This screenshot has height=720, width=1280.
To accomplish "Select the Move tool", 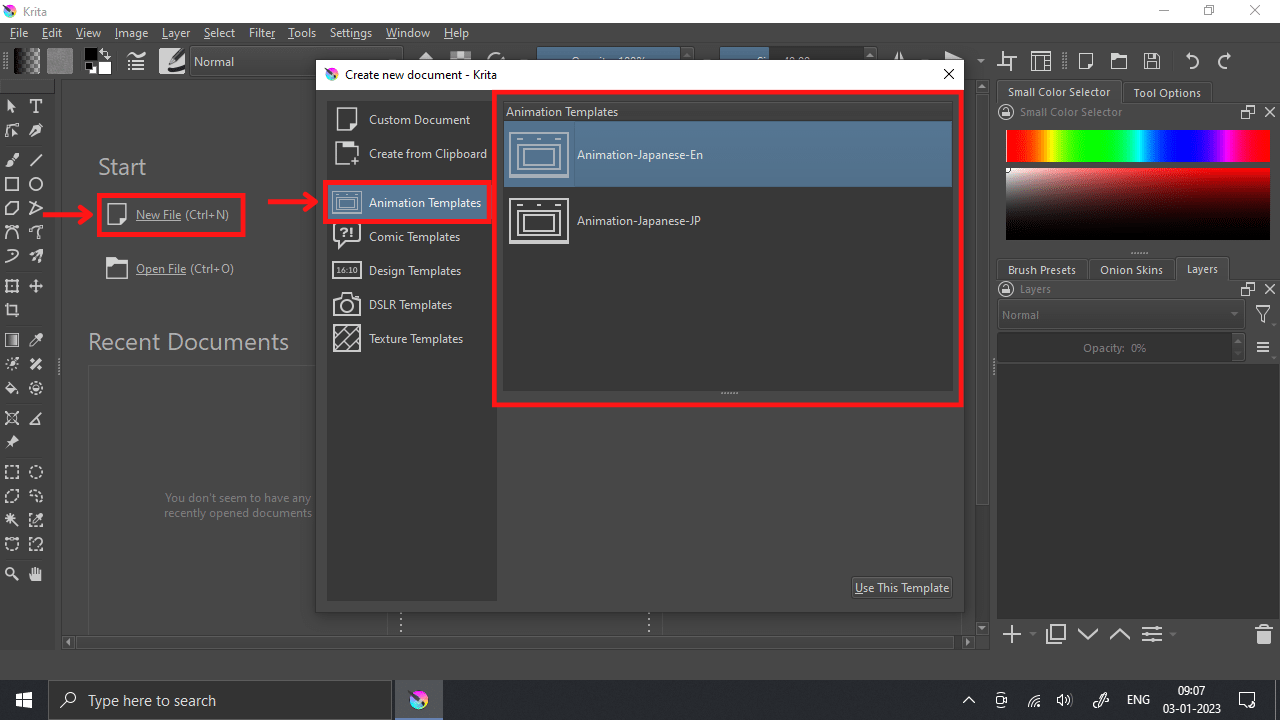I will point(36,286).
